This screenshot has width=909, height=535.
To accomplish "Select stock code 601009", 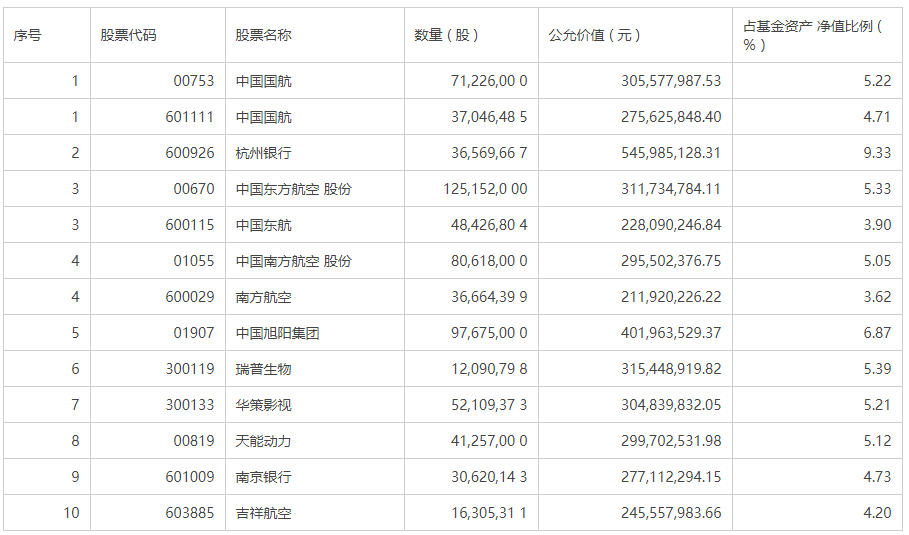I will [x=190, y=477].
